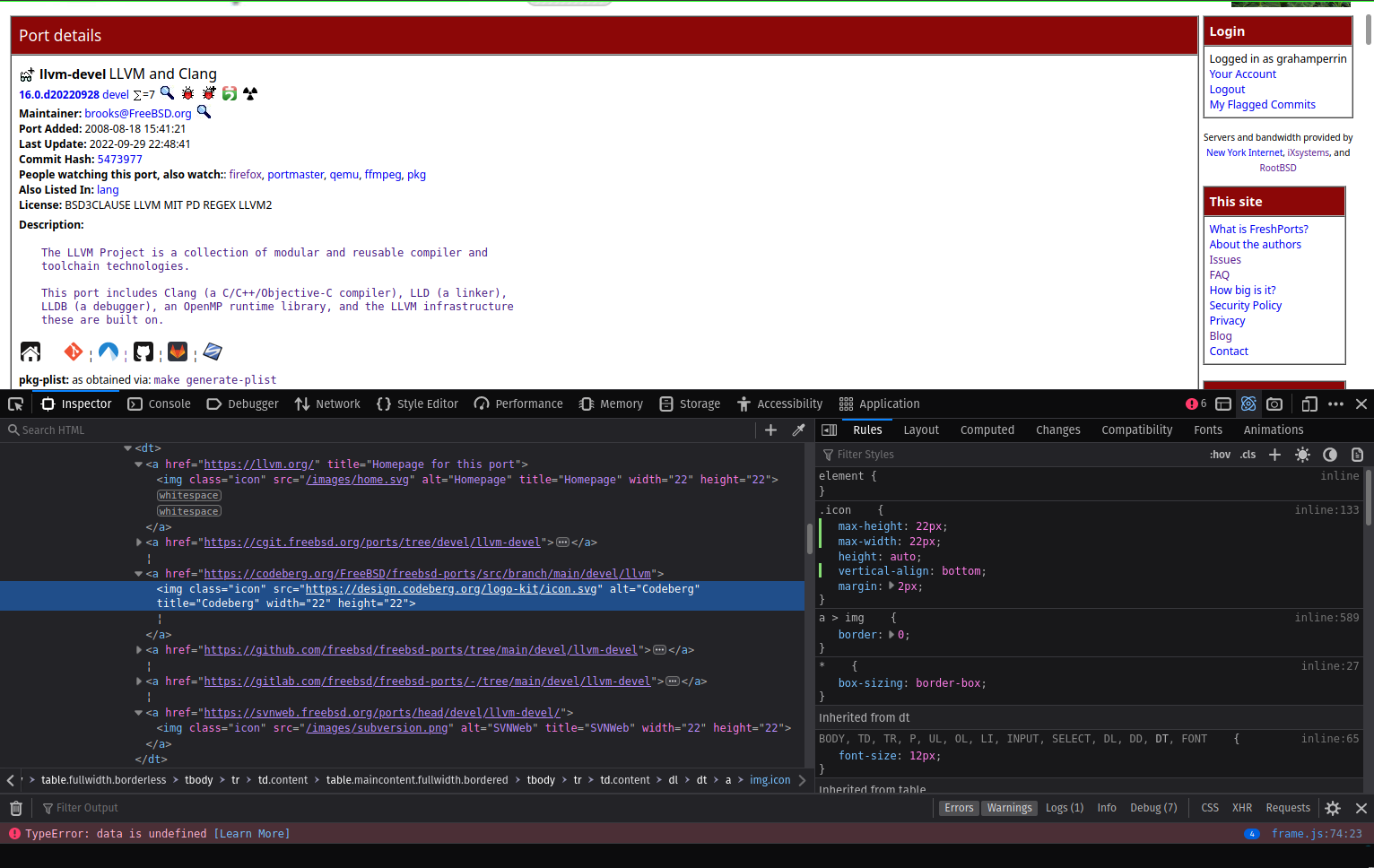Expand the github.com anchor element
The image size is (1374, 868).
138,649
